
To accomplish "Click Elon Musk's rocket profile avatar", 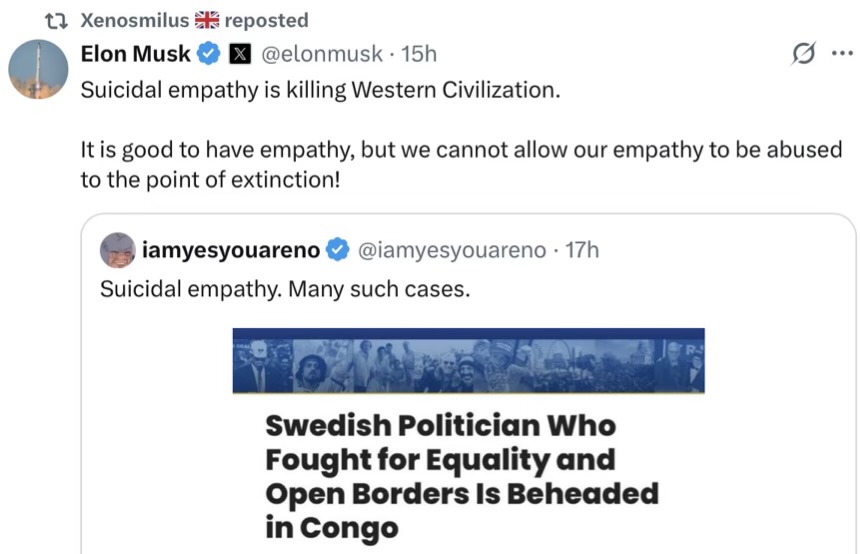I will 38,70.
